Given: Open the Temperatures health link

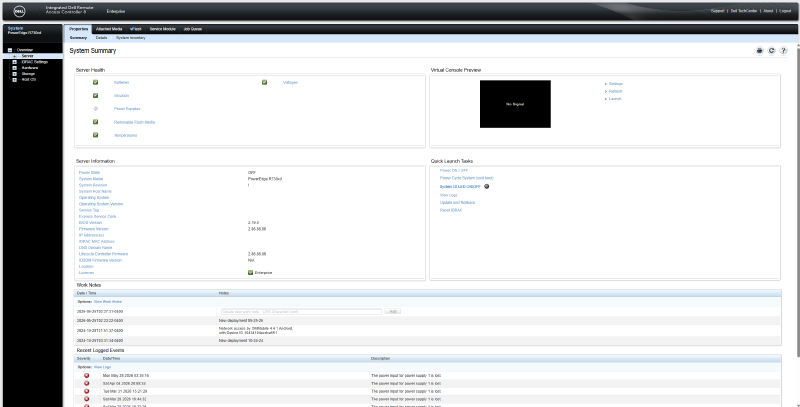Looking at the screenshot, I should 126,135.
